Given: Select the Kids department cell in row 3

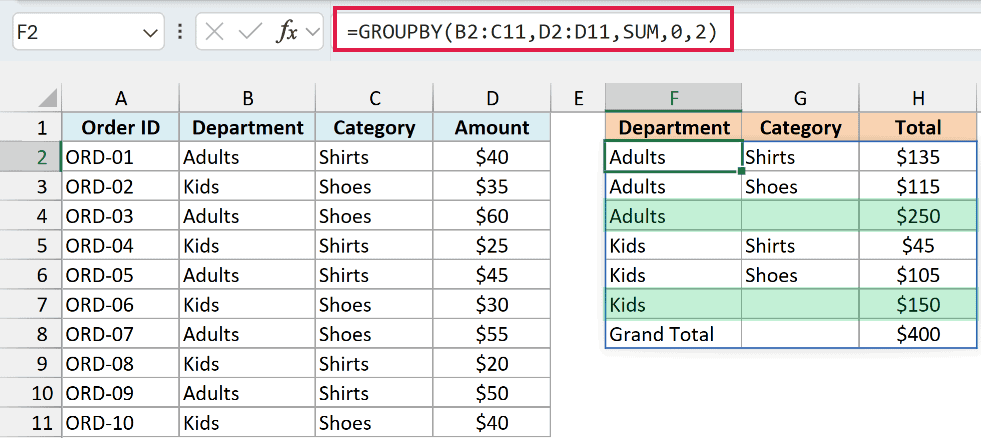Looking at the screenshot, I should [248, 187].
